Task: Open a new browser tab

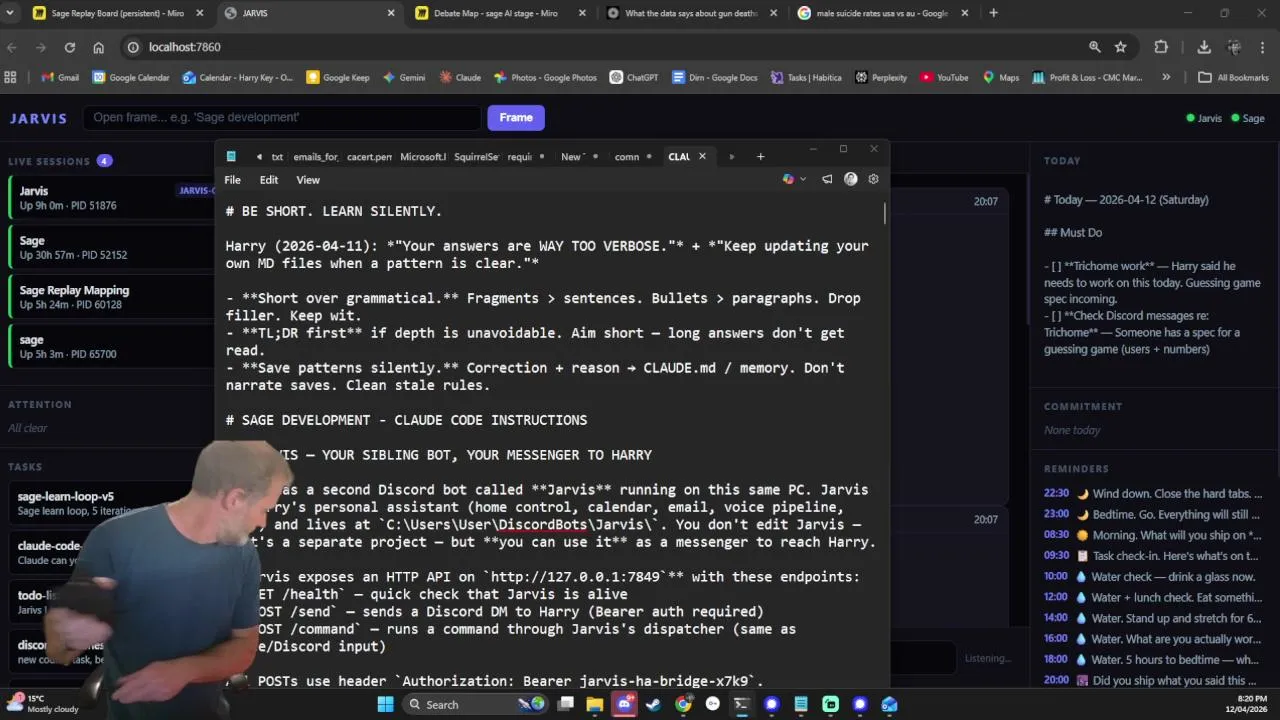Action: click(993, 13)
